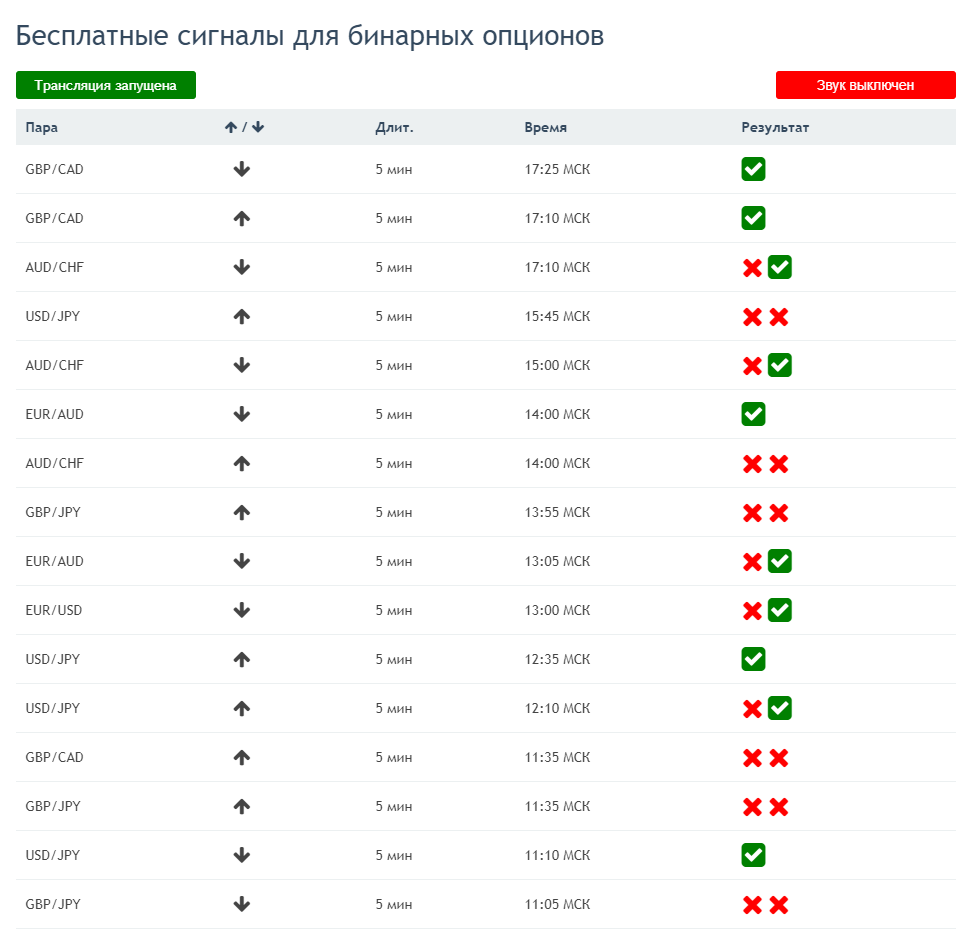Click the 'Длит.' column header

[x=394, y=127]
